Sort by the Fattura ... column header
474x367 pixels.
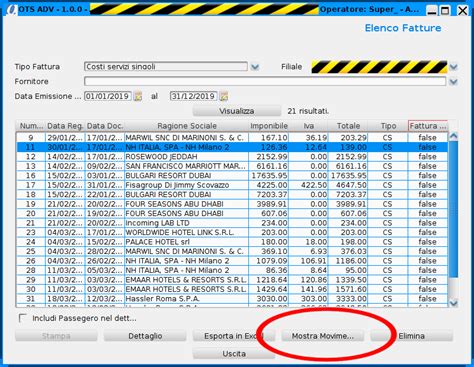[428, 126]
